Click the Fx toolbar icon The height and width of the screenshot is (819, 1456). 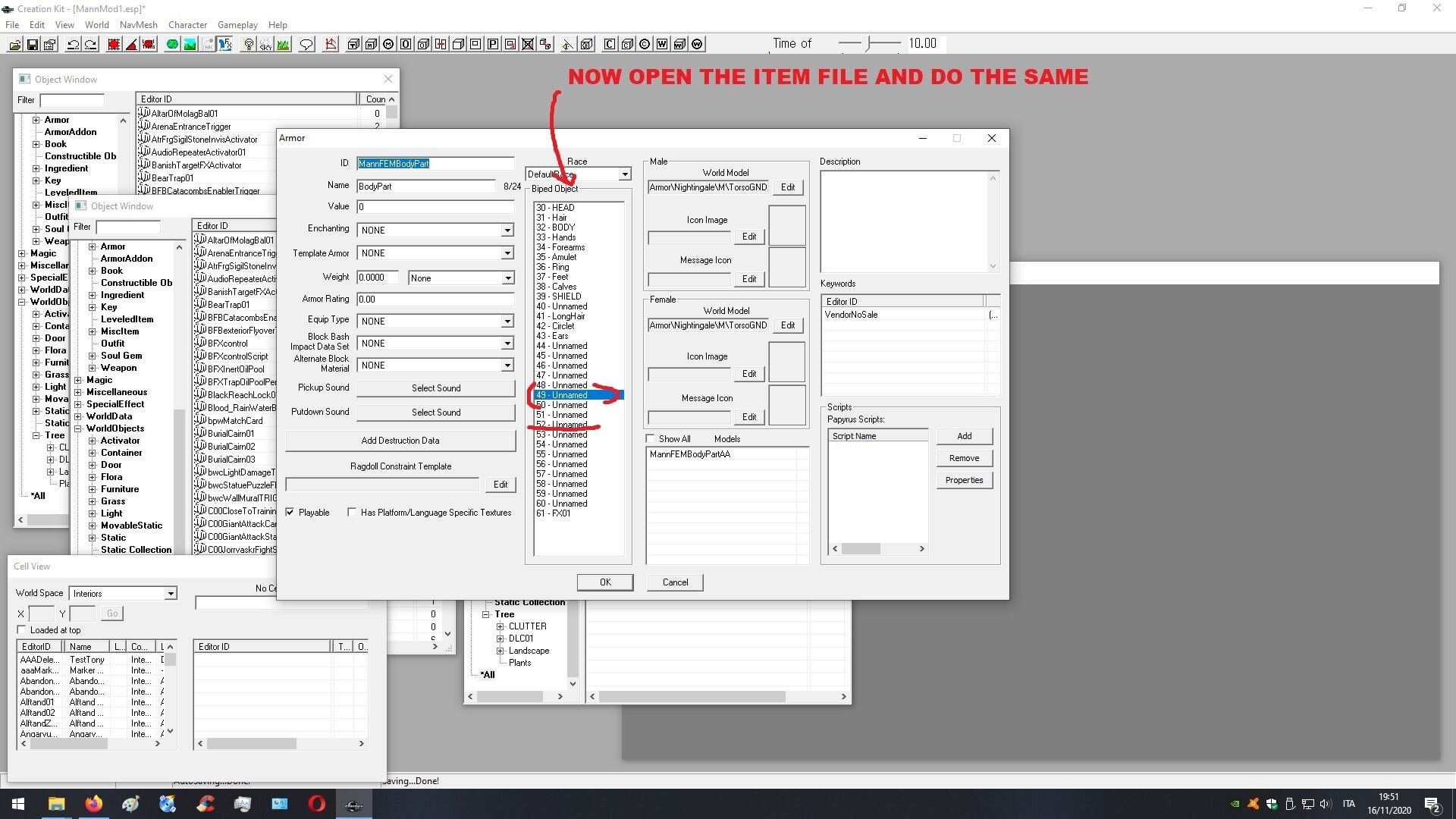(x=225, y=44)
